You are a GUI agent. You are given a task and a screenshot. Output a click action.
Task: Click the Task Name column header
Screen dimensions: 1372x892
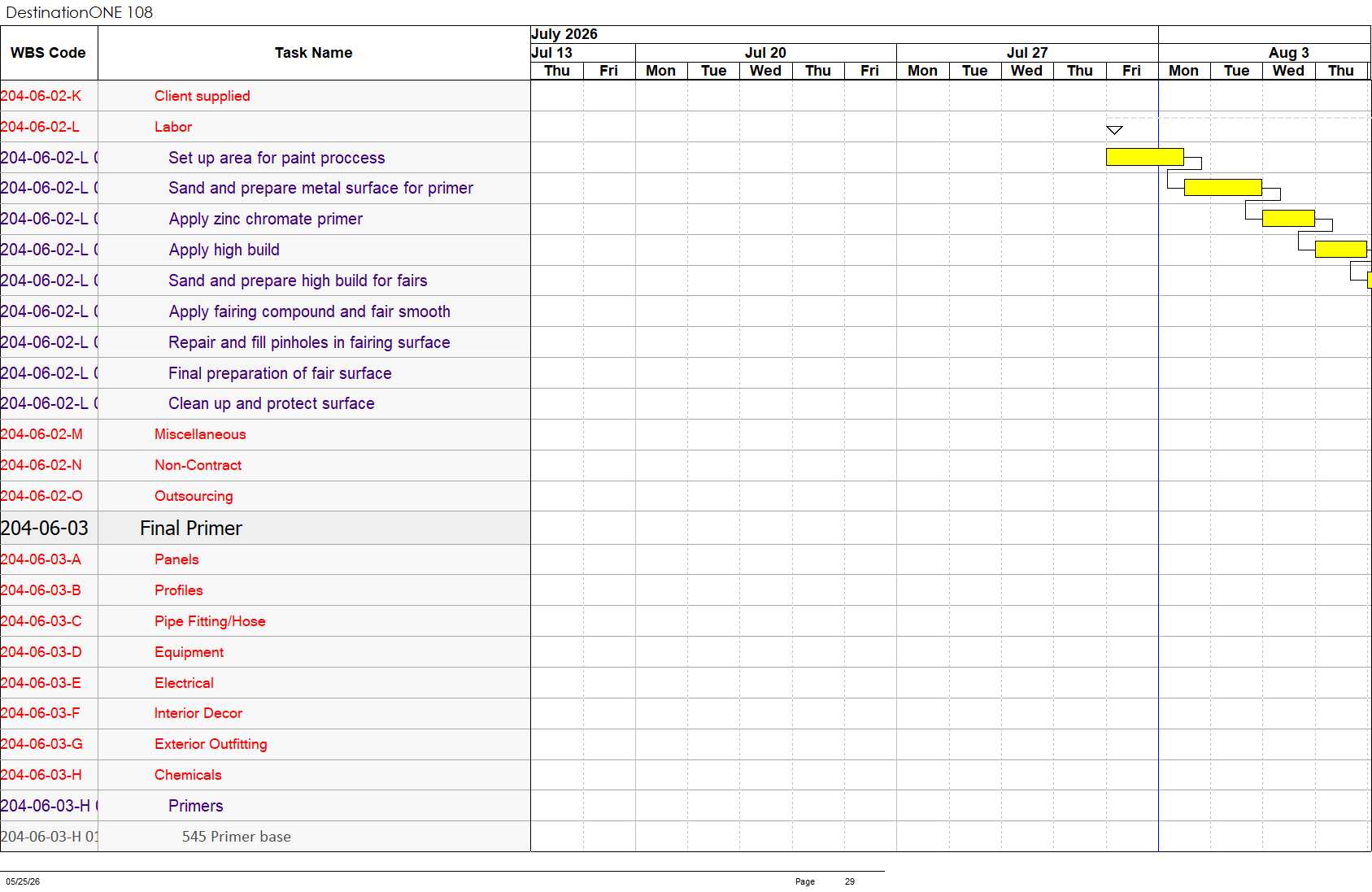313,53
